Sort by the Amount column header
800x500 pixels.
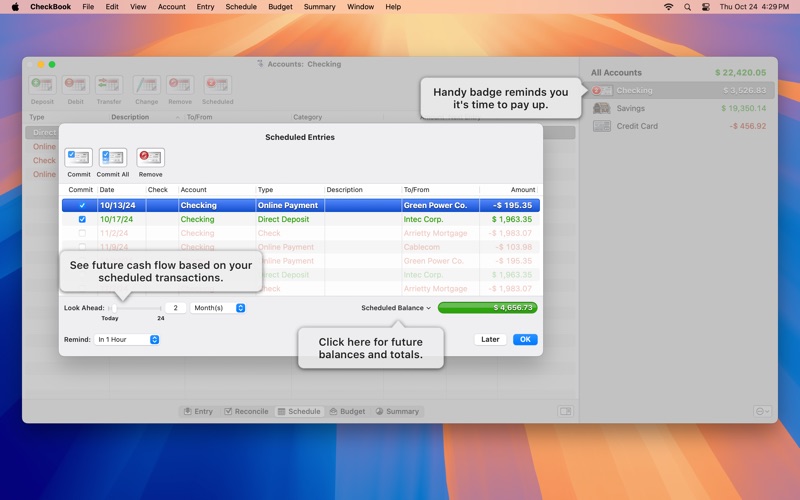click(508, 189)
